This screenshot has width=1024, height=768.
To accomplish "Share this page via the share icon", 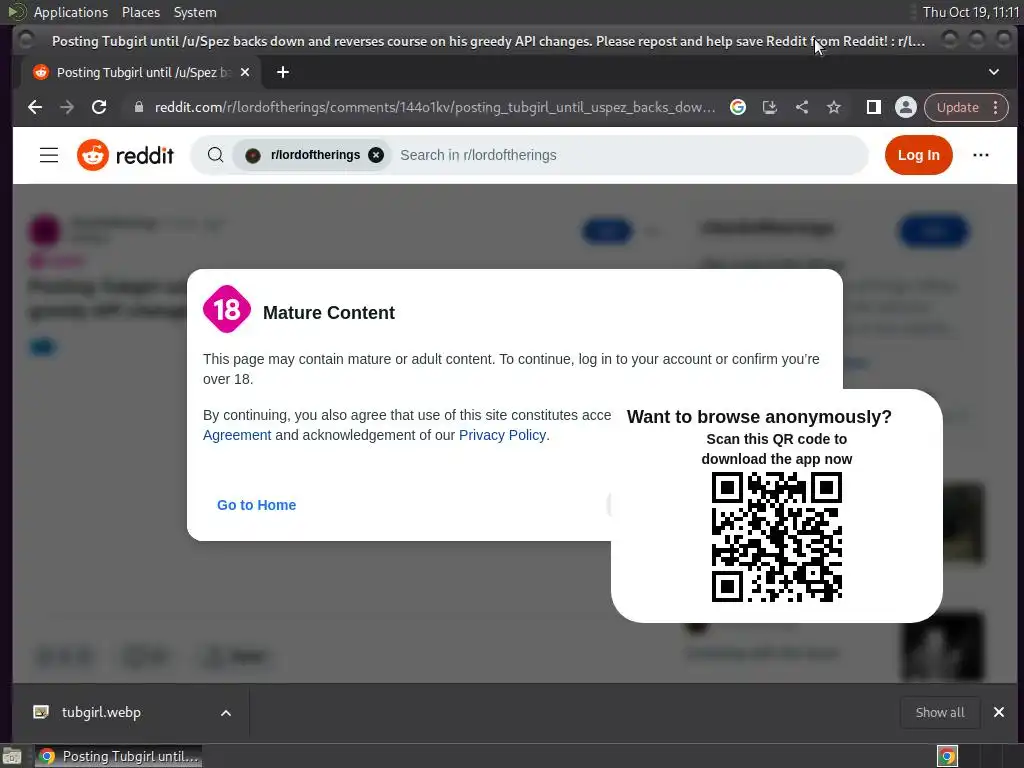I will click(x=802, y=107).
